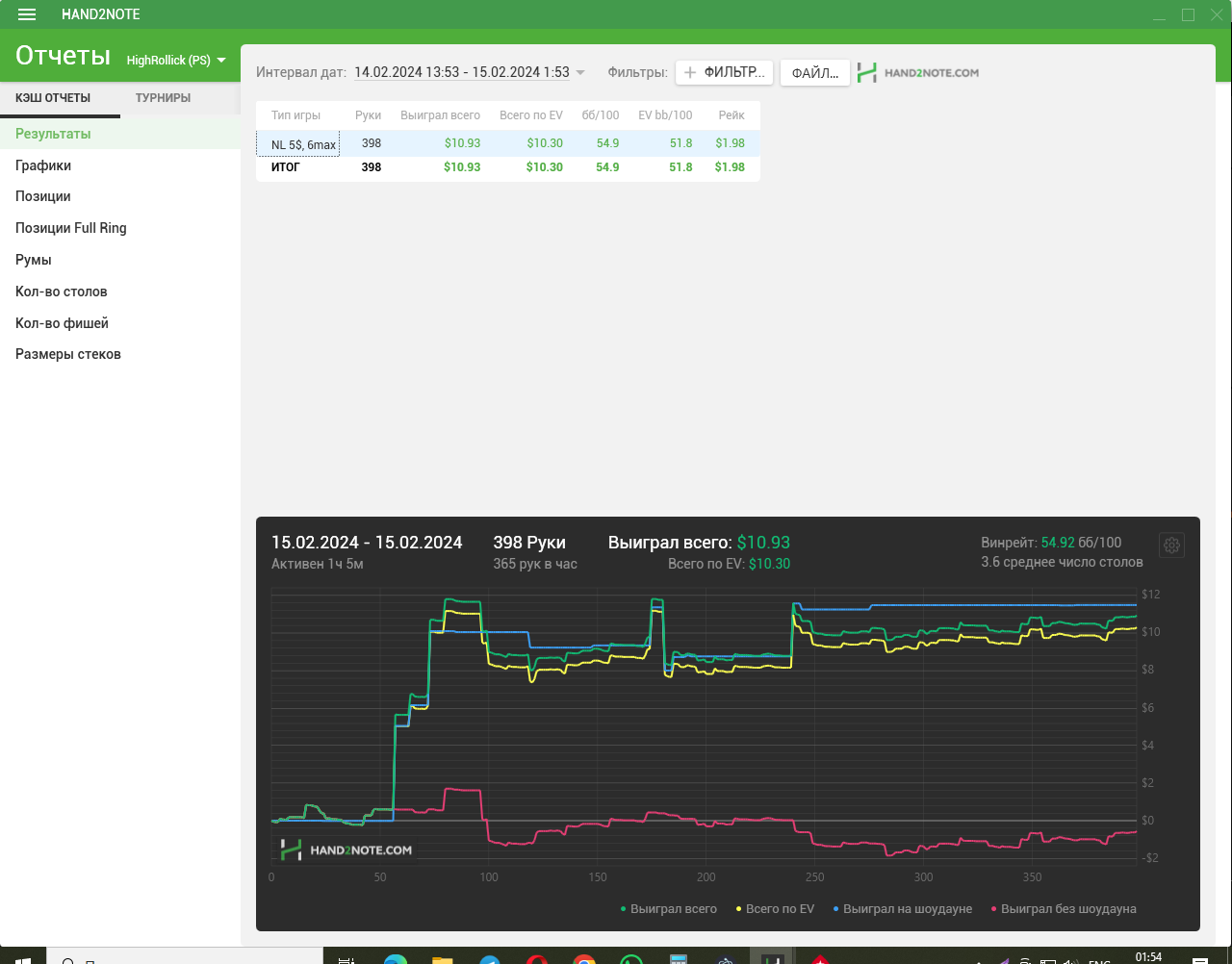Click the ФАЙЛ... button
This screenshot has width=1232, height=964.
[815, 73]
